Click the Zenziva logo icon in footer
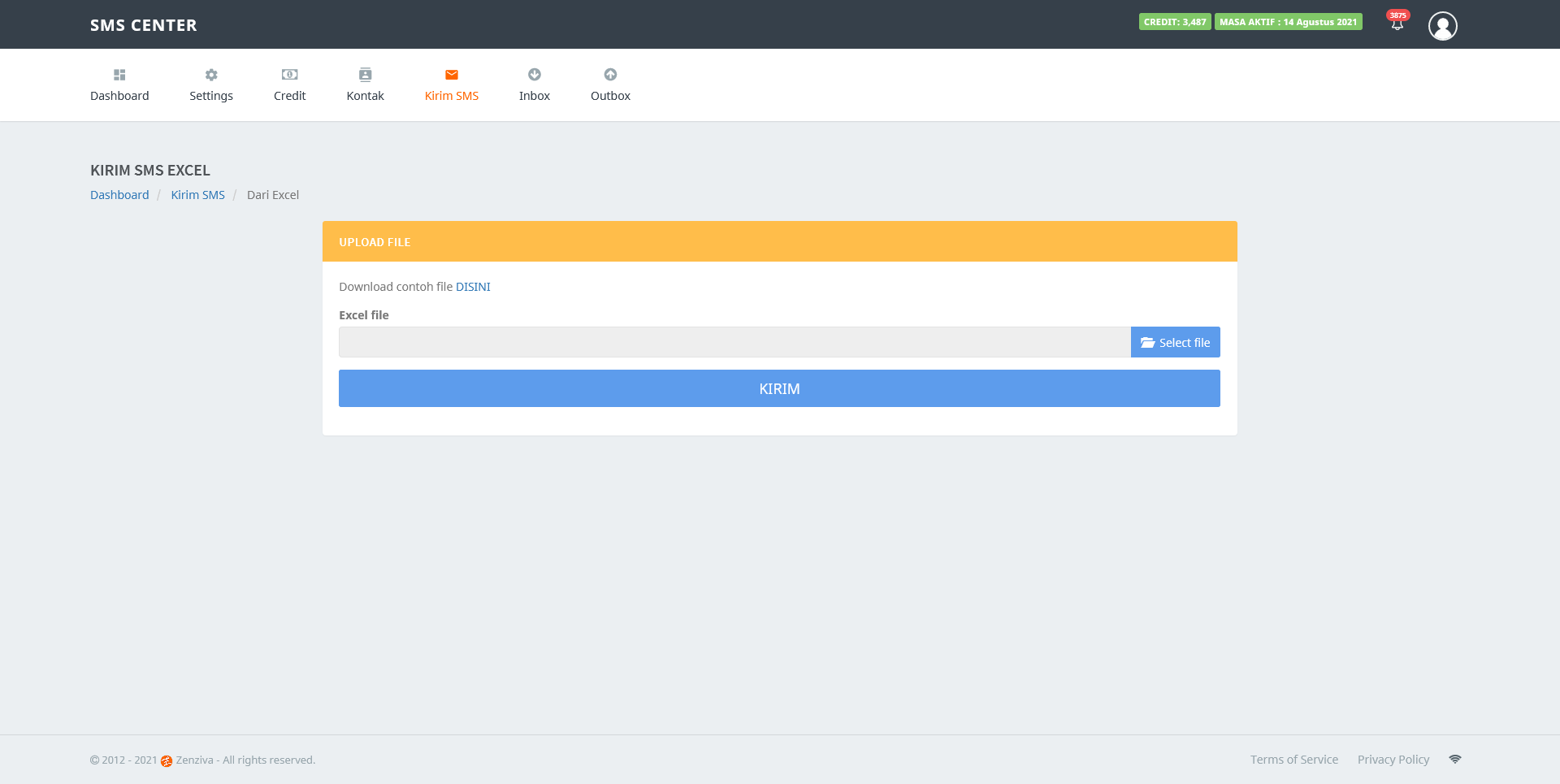The image size is (1560, 784). [167, 761]
